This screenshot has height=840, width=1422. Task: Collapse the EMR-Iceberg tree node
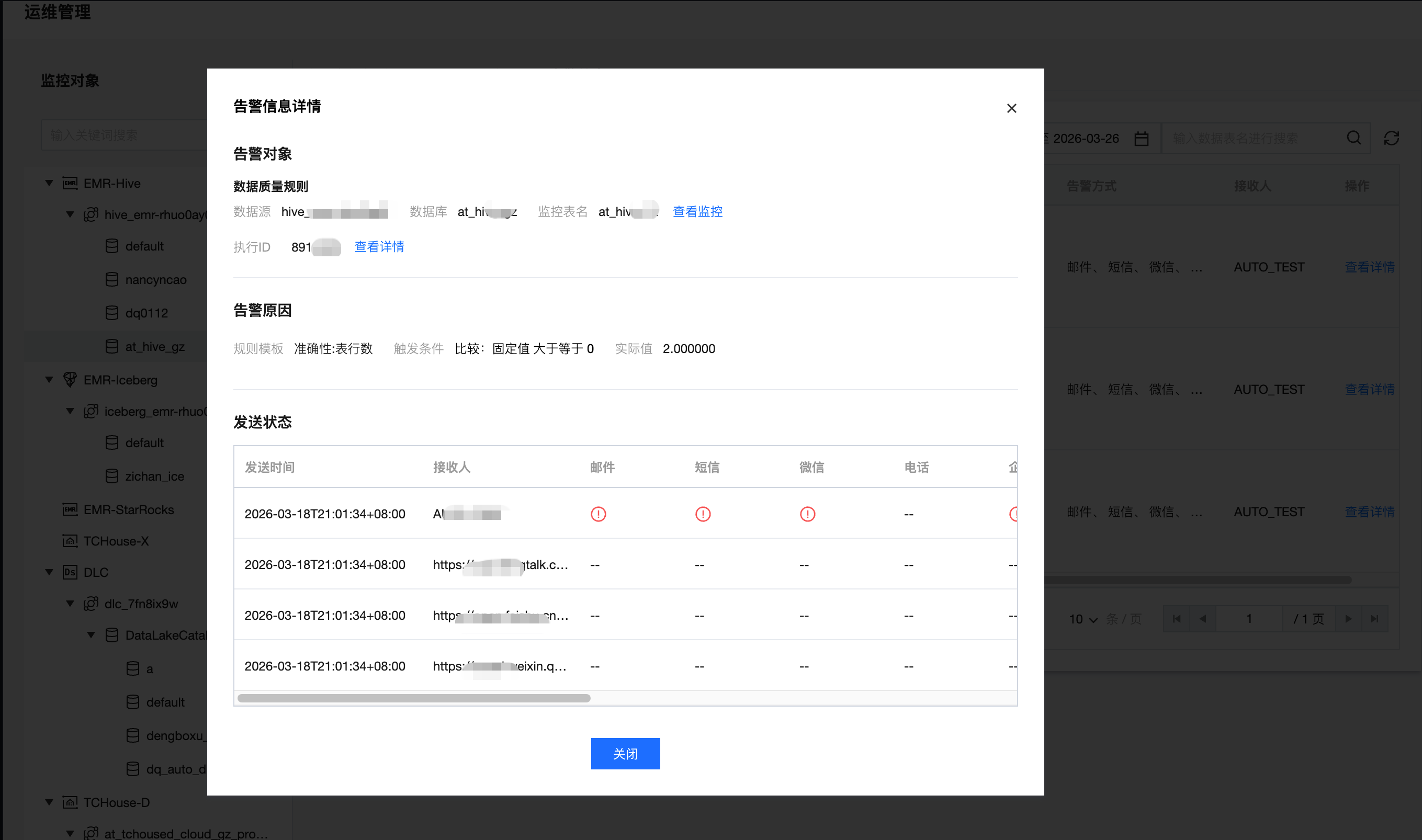(49, 379)
